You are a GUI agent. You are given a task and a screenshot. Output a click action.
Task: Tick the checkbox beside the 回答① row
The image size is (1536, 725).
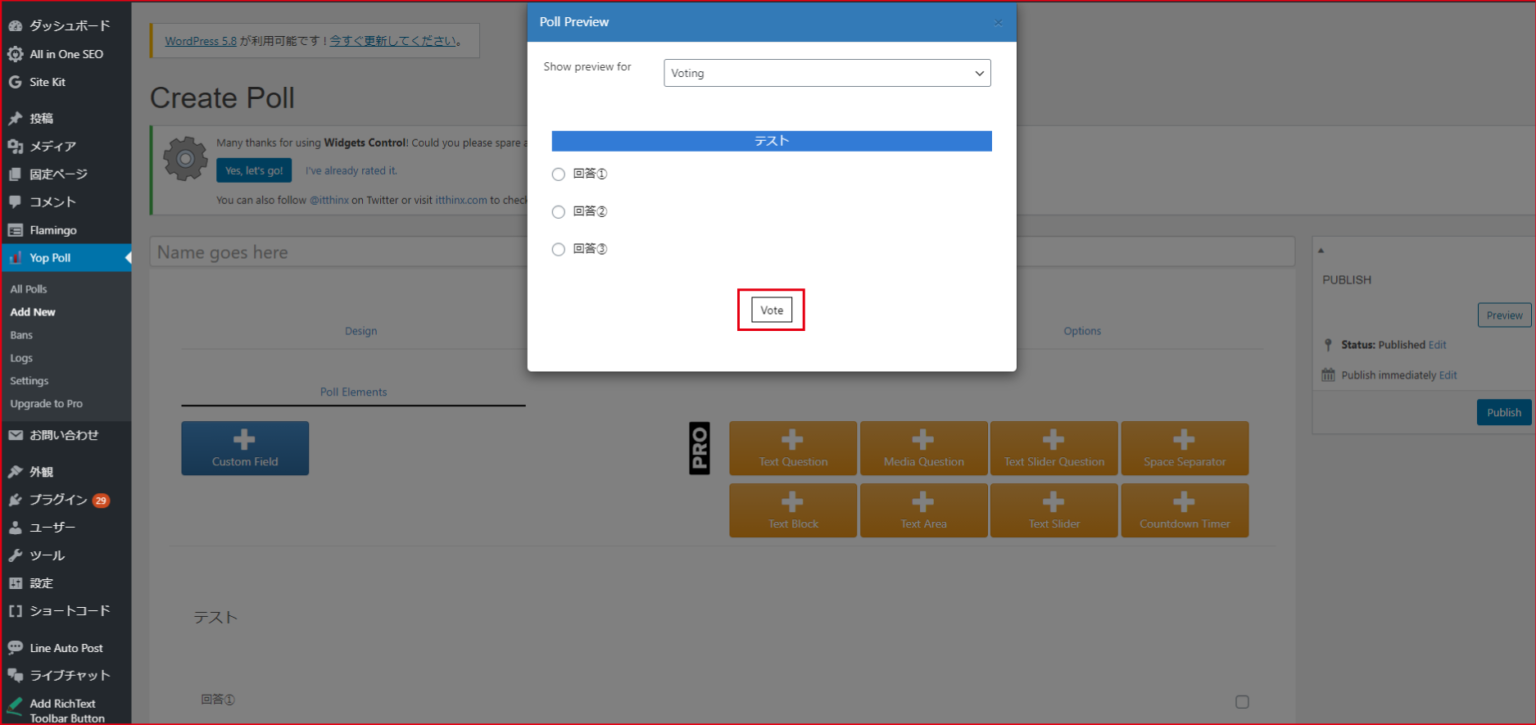[1243, 701]
